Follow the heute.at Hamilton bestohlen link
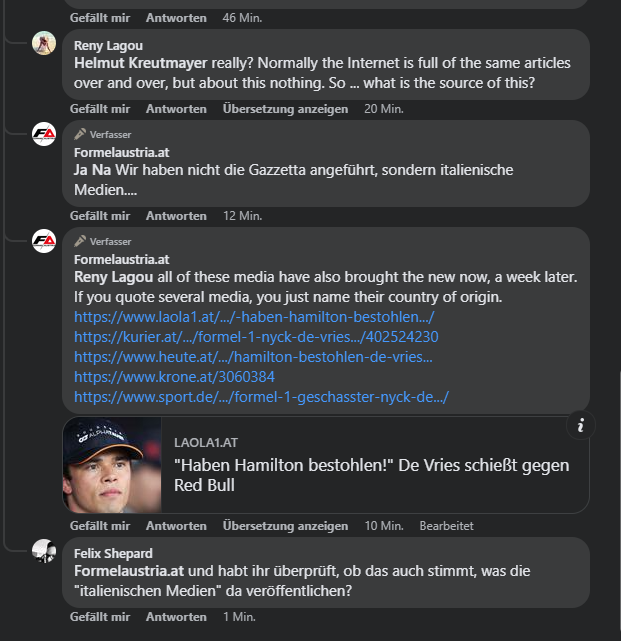621x641 pixels. pos(253,357)
